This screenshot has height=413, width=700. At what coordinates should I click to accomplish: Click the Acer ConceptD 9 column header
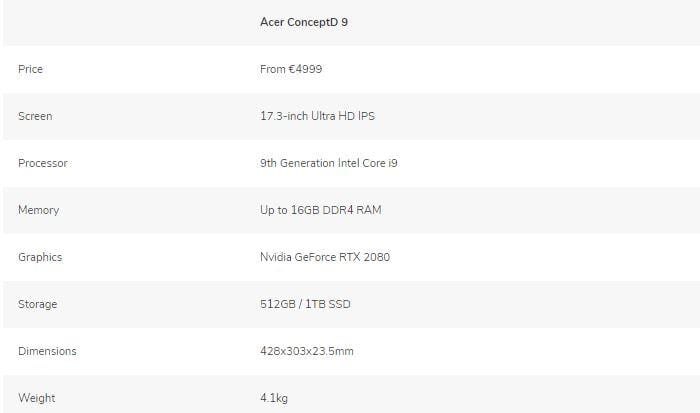(304, 22)
